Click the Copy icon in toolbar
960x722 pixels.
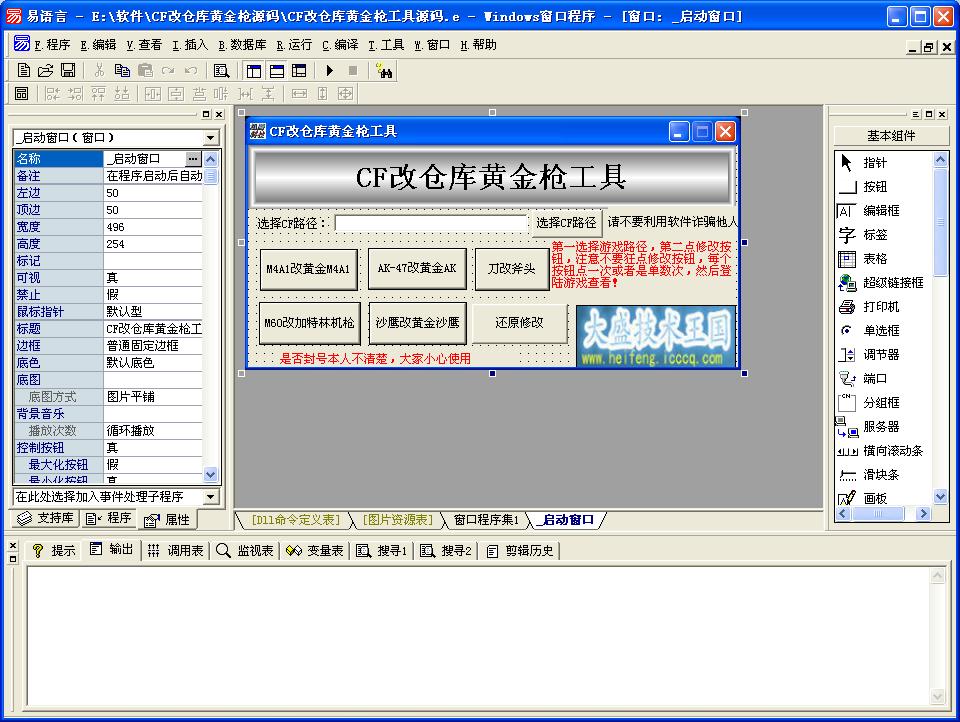click(x=122, y=71)
